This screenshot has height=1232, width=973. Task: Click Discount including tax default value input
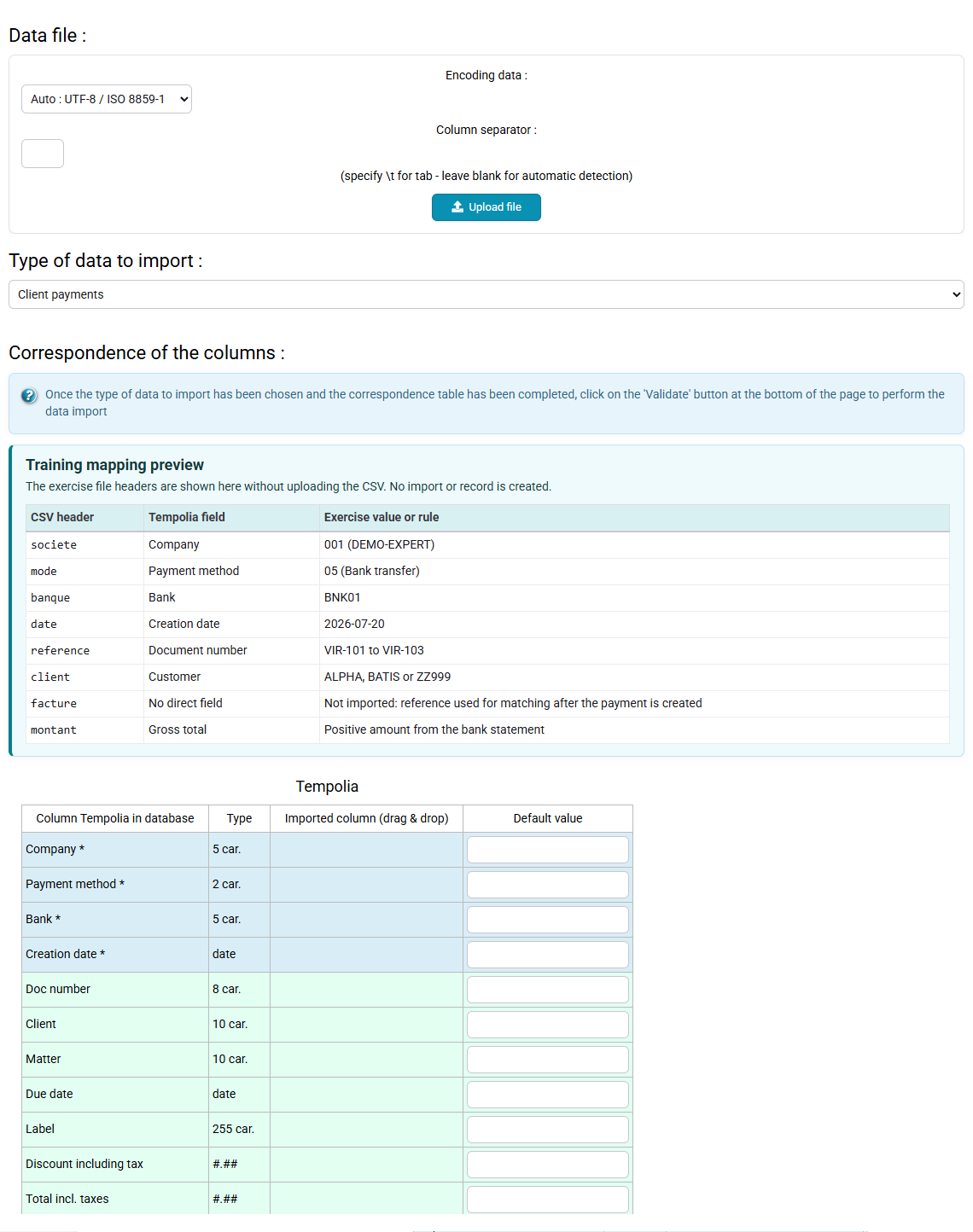click(548, 1165)
